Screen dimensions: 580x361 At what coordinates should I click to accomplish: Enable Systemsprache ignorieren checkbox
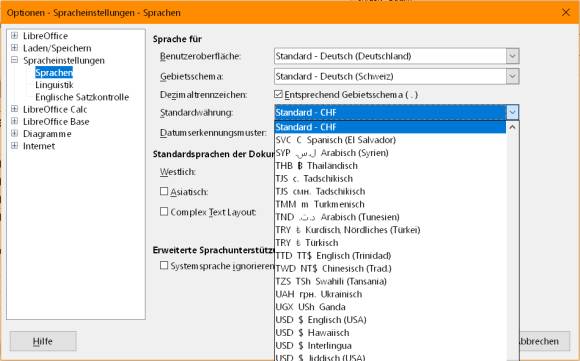[164, 266]
